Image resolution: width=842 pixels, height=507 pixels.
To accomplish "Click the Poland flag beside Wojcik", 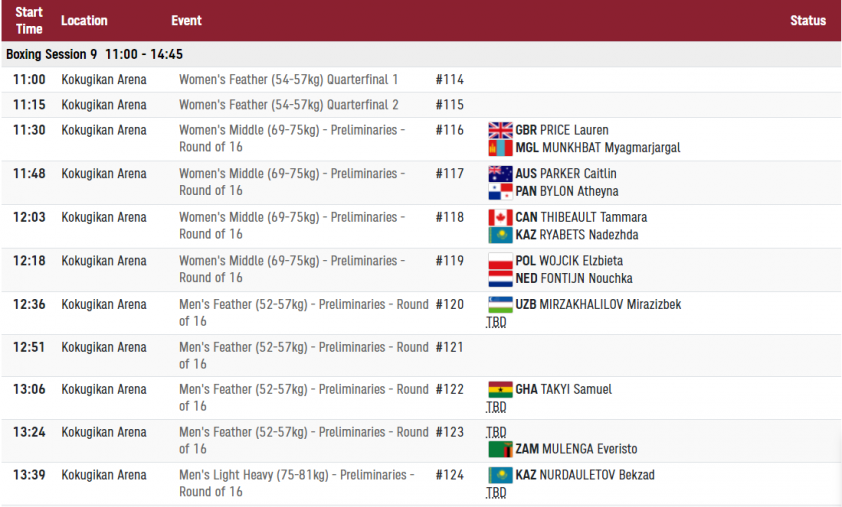I will [x=500, y=261].
